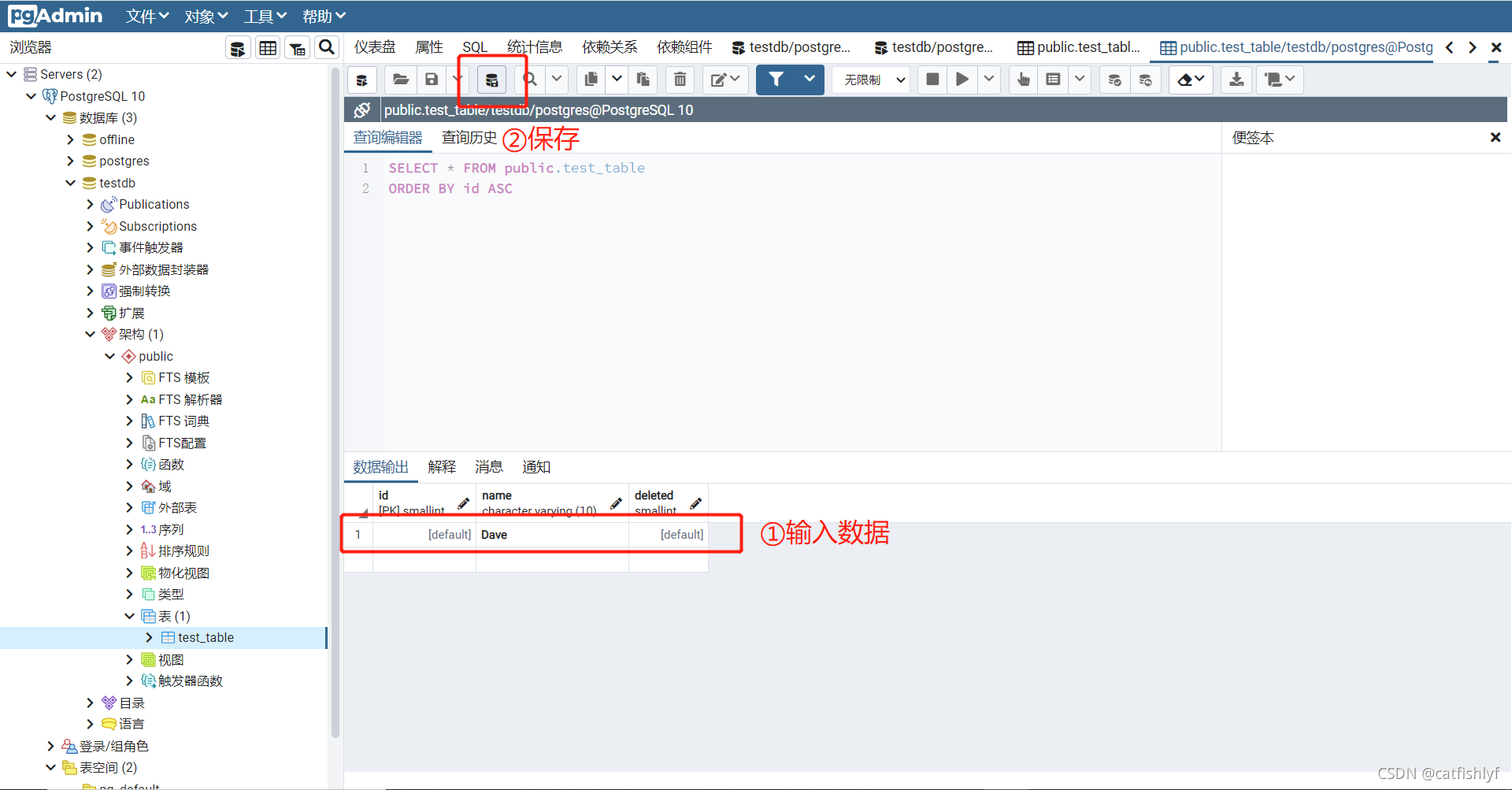Open the Explain Analyze options dropdown arrow
The width and height of the screenshot is (1512, 790).
1080,80
